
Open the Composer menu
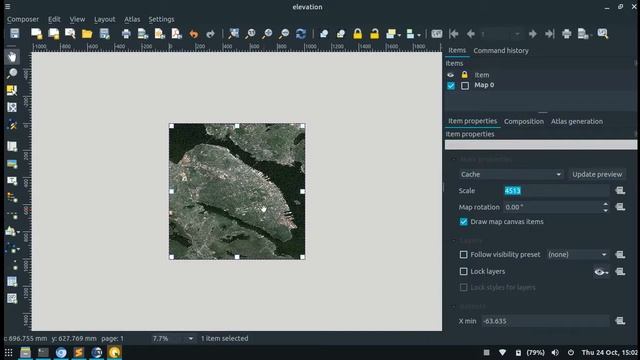click(23, 19)
